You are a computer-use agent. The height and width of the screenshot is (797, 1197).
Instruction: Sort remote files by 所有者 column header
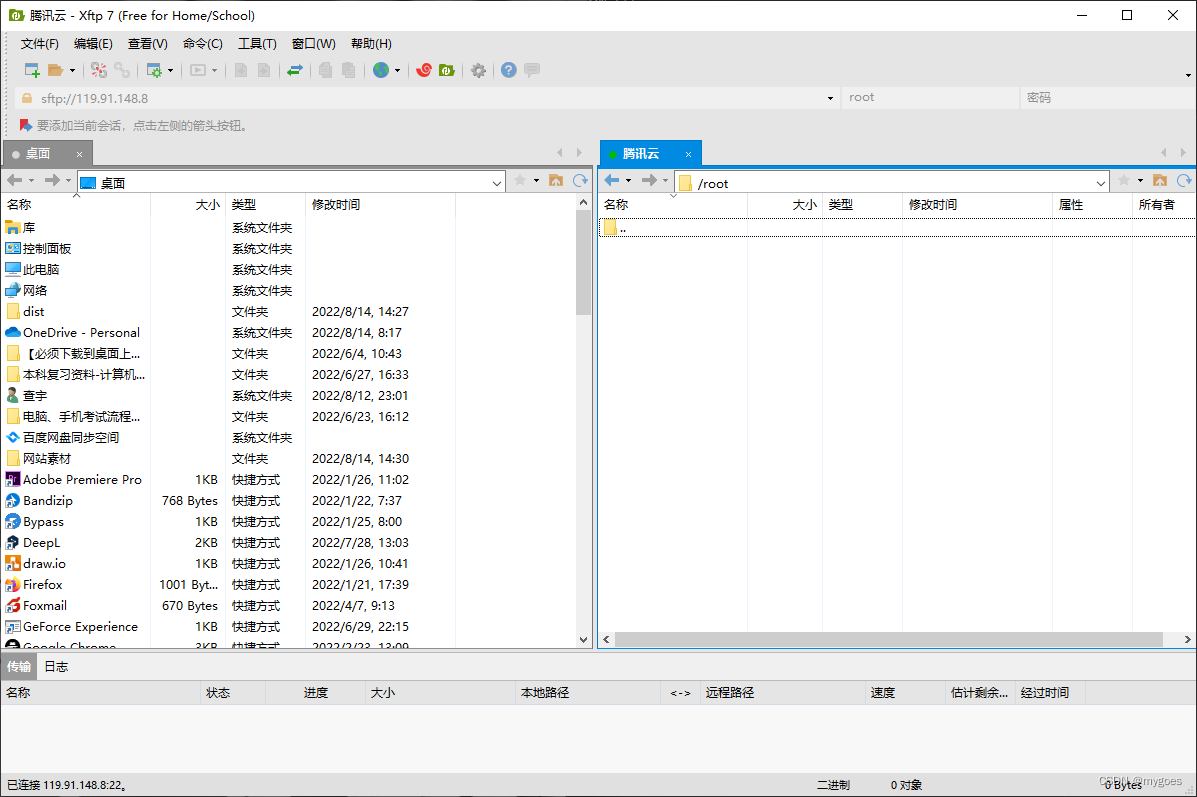pos(1163,205)
